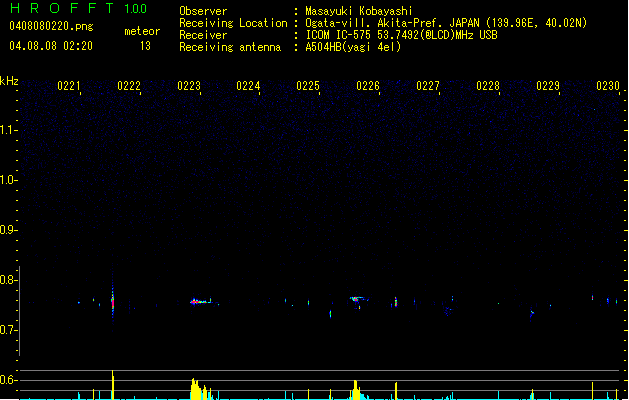Screen dimensions: 629x400
Task: Click the antenna value A504HB(yagi 4el)
Action: 353,47
